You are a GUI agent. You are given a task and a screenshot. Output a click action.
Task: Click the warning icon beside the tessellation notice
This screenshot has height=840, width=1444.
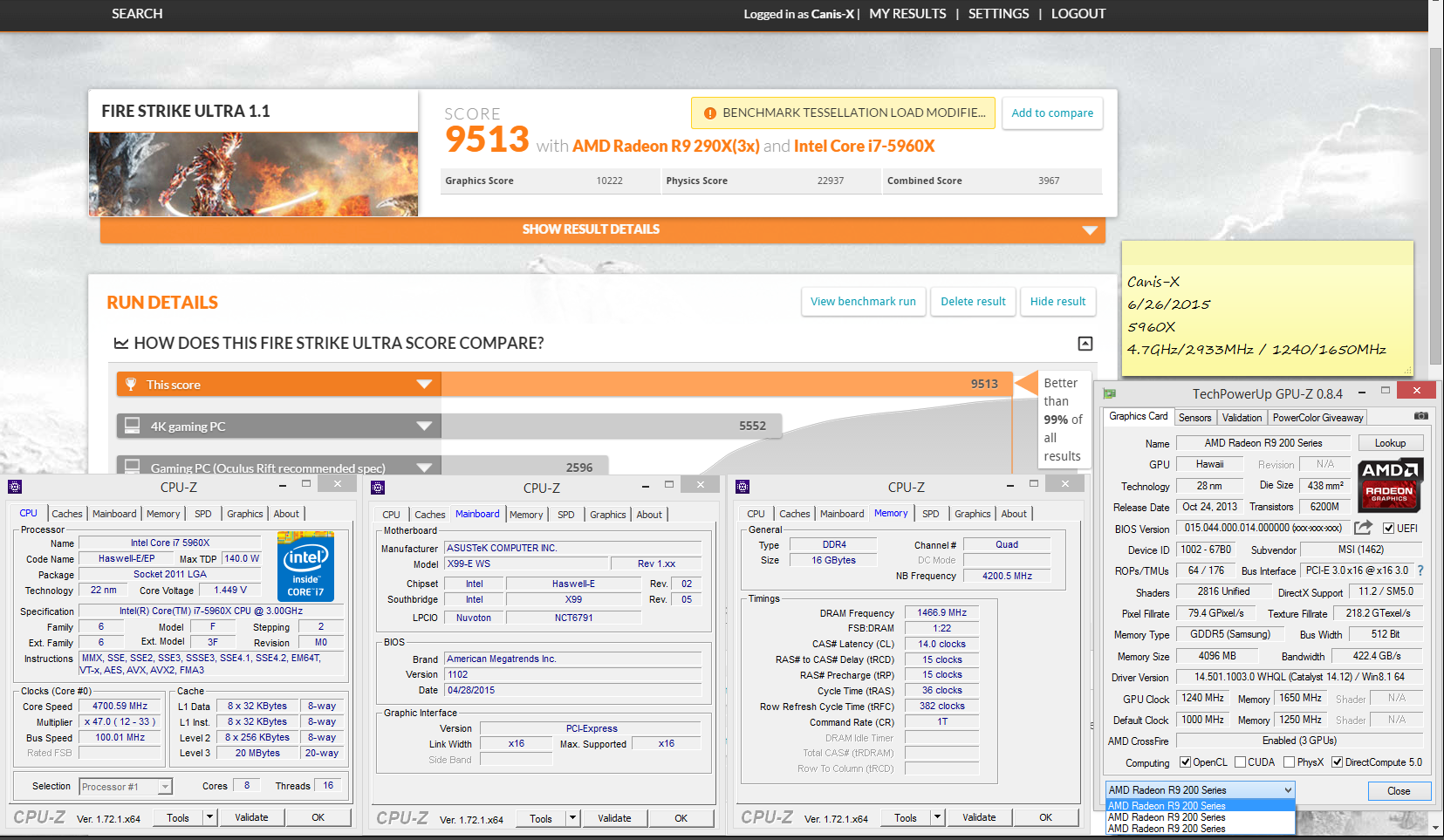tap(709, 113)
